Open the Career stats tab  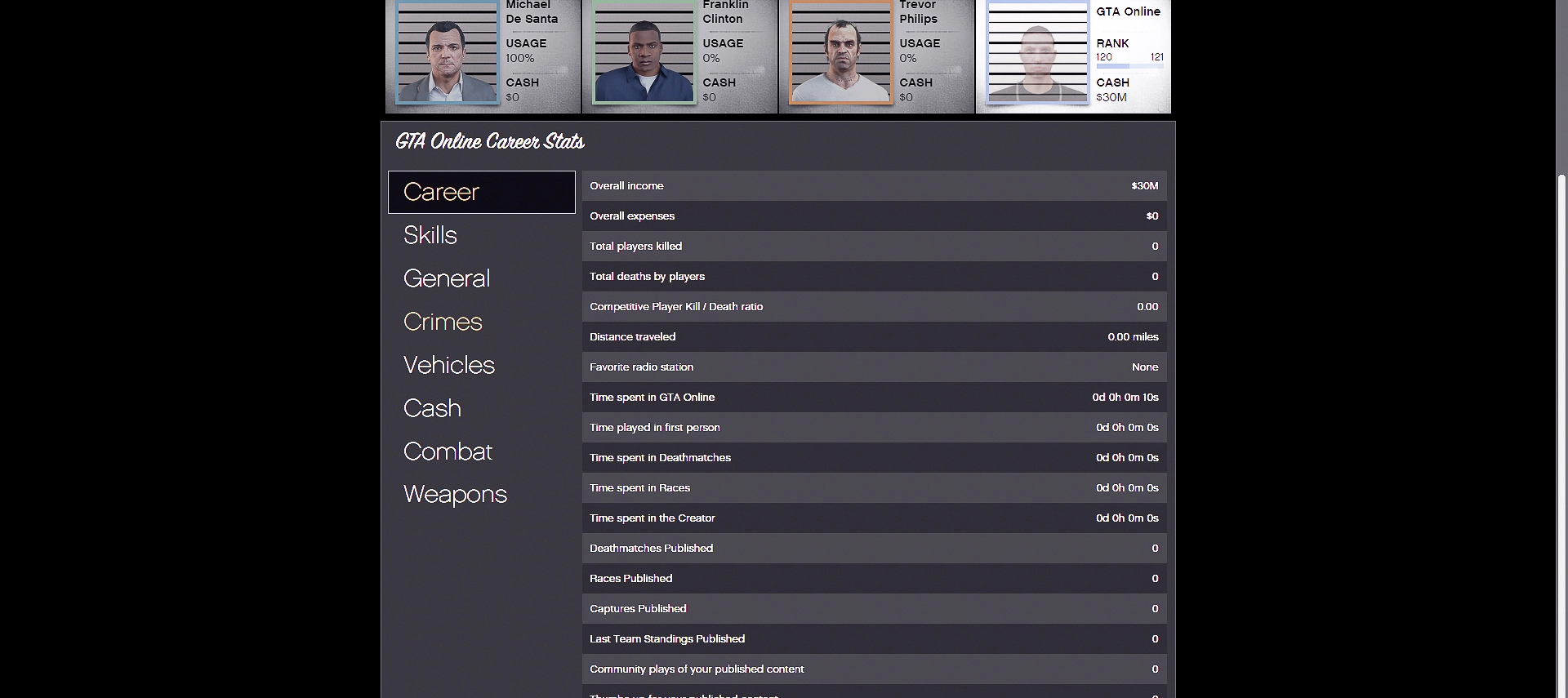(482, 192)
